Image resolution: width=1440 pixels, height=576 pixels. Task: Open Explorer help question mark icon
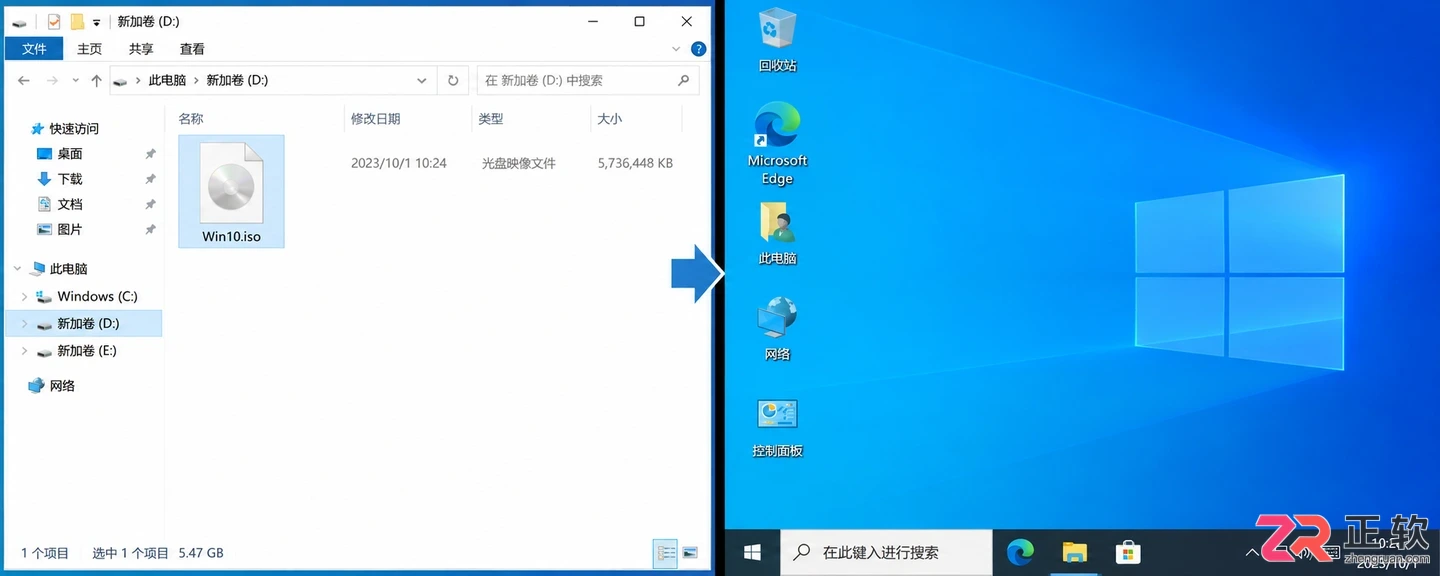(x=698, y=49)
